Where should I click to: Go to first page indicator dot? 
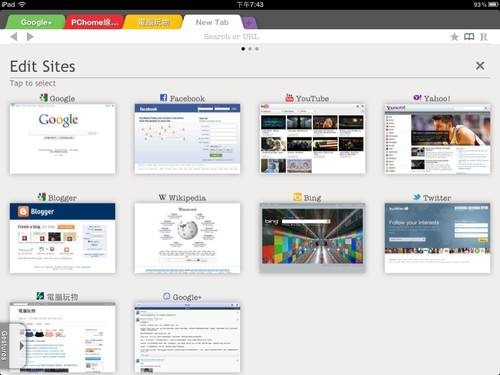pyautogui.click(x=243, y=49)
